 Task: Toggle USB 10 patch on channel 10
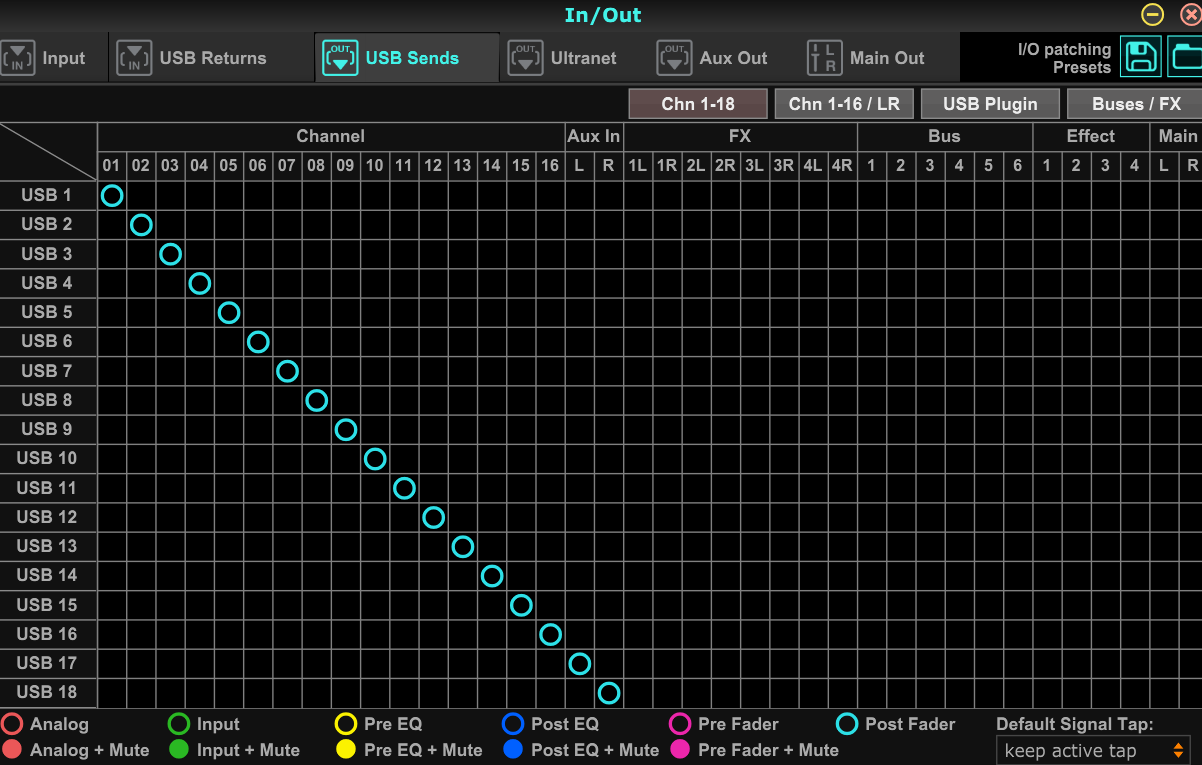point(375,459)
